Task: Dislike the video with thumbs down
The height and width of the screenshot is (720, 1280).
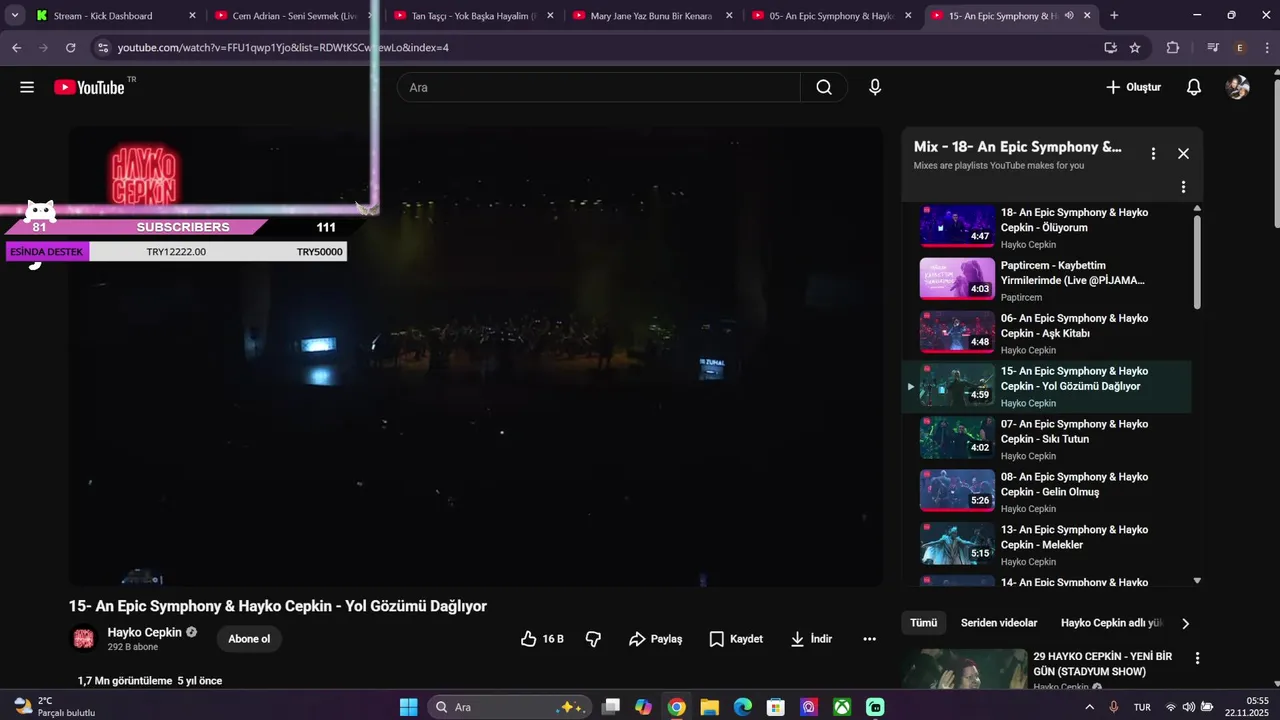Action: point(593,639)
